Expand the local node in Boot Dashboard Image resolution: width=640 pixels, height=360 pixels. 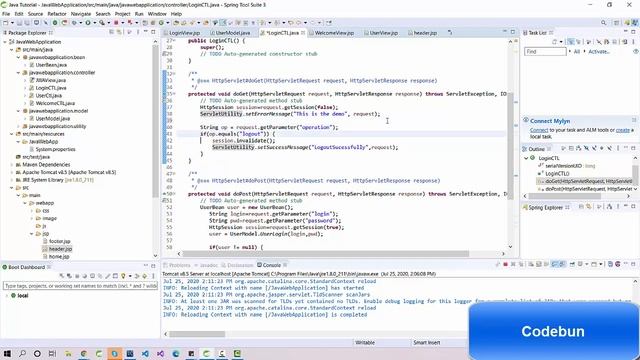pyautogui.click(x=7, y=296)
